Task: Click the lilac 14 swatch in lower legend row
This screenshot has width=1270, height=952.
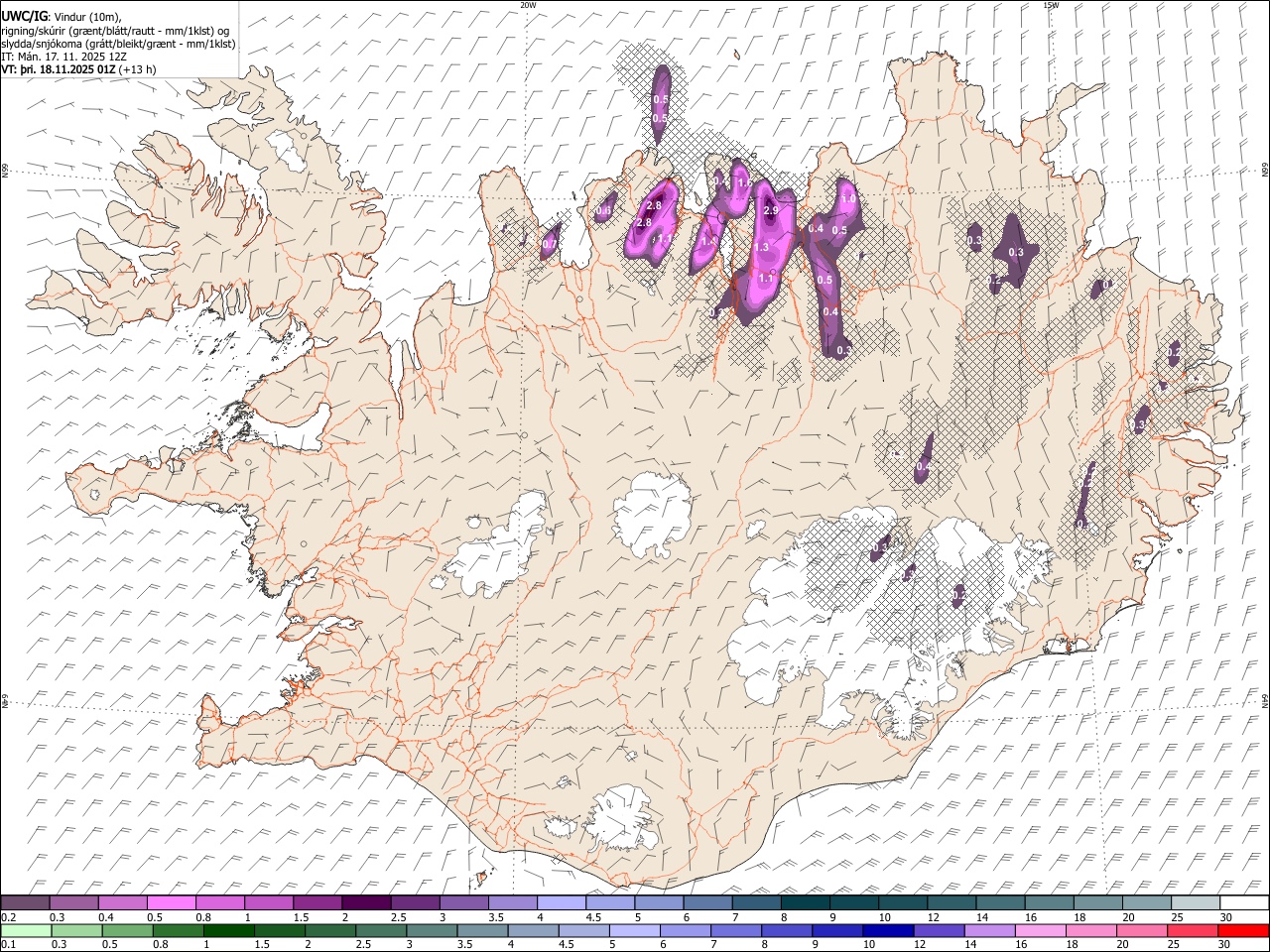Action: point(989,930)
